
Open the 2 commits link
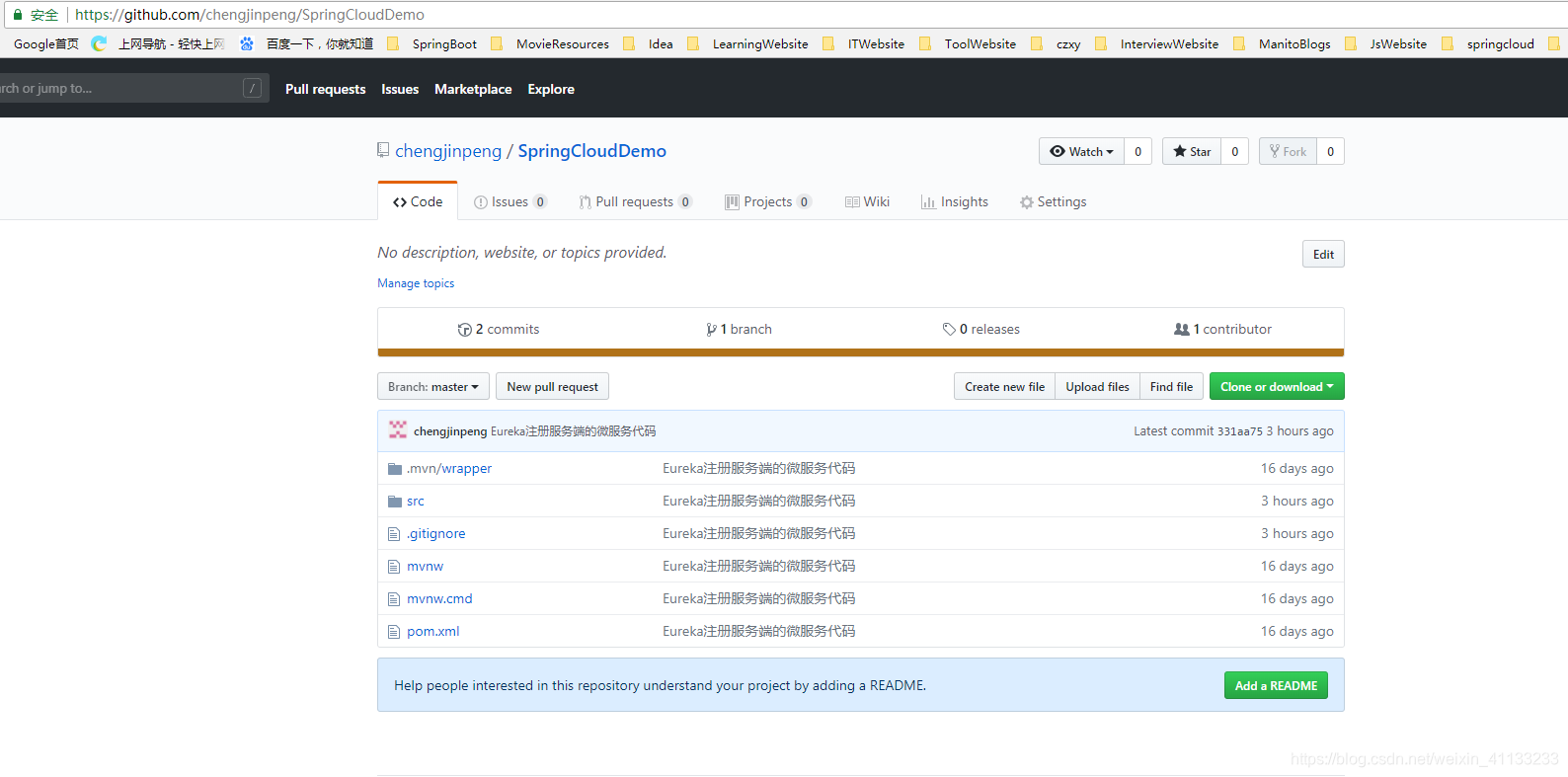pyautogui.click(x=499, y=330)
